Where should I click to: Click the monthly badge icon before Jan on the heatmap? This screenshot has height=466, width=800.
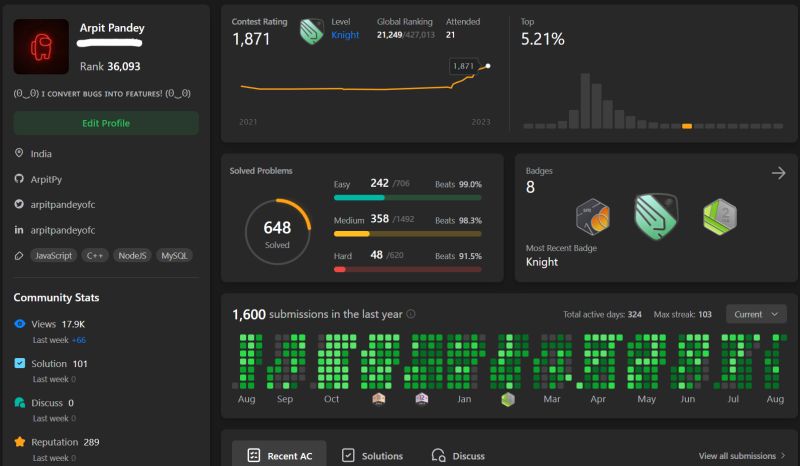pyautogui.click(x=421, y=399)
